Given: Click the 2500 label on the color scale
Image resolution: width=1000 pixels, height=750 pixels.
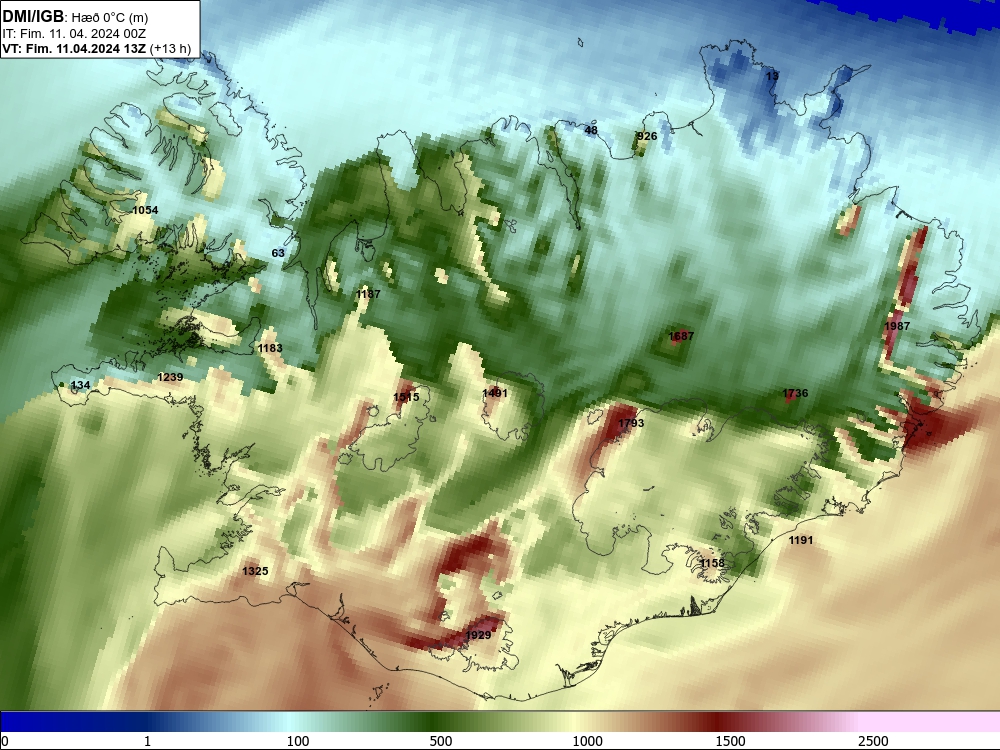Looking at the screenshot, I should [x=873, y=741].
